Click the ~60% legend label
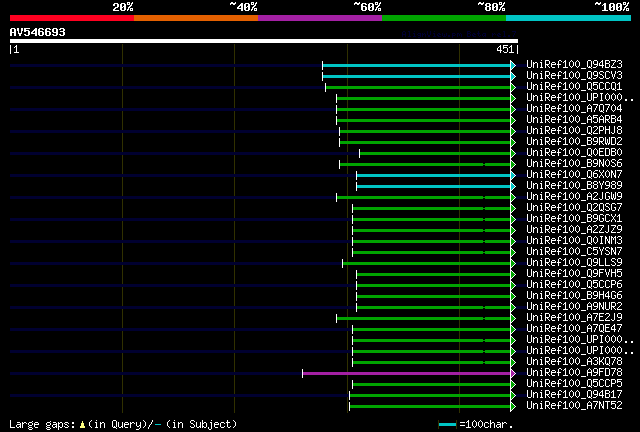Image resolution: width=640 pixels, height=432 pixels. coord(367,7)
